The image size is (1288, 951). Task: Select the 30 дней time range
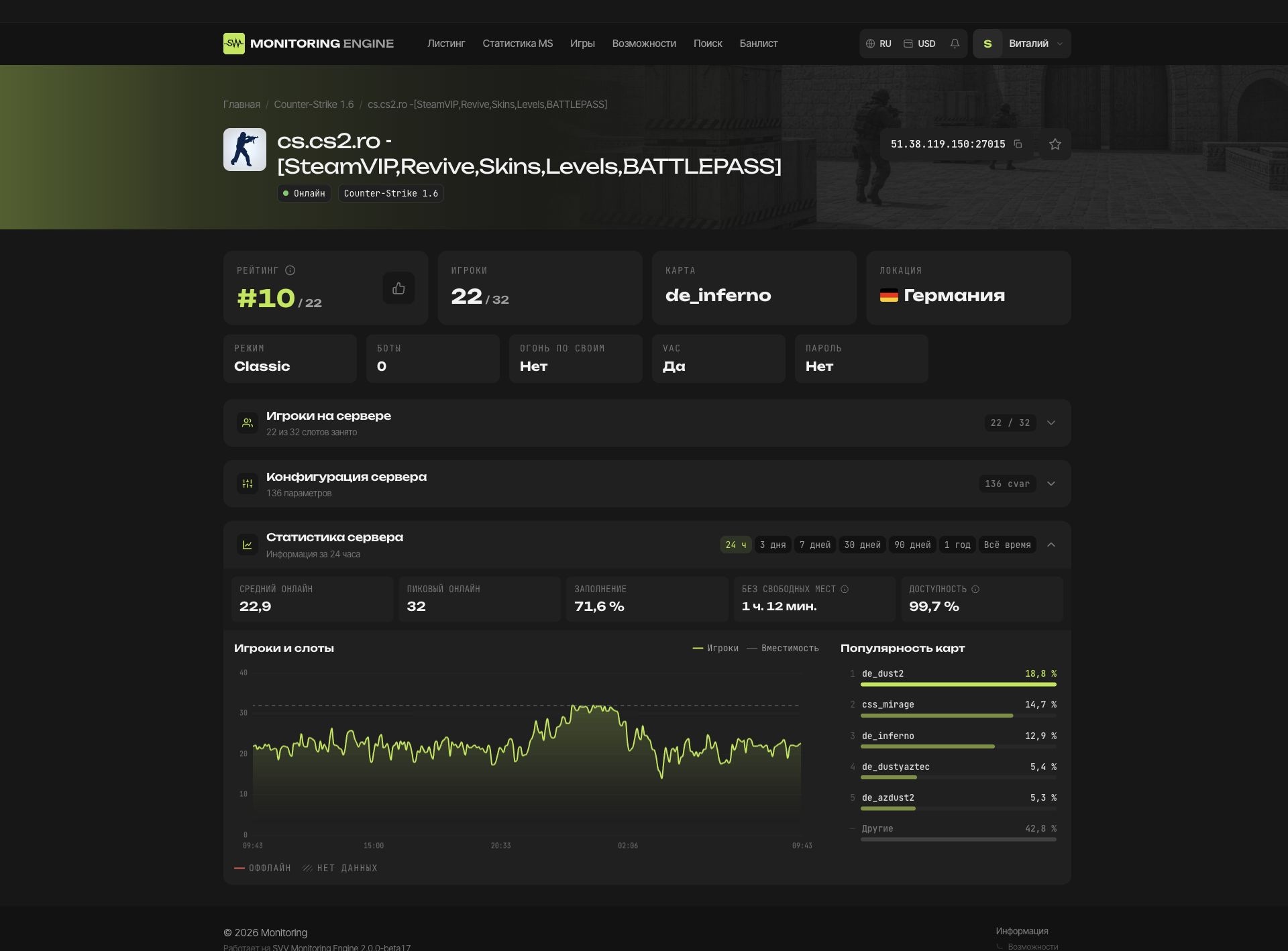[x=863, y=545]
